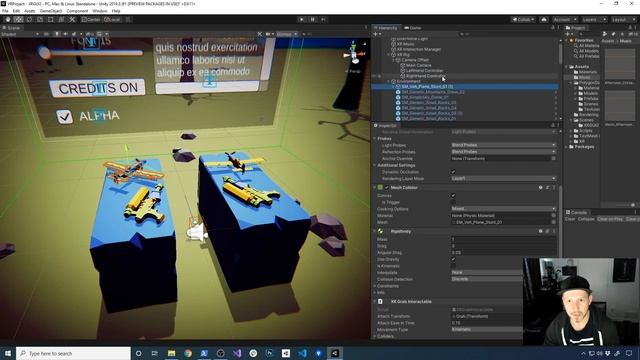This screenshot has width=640, height=360.
Task: Select the Hierarchy tab
Action: (x=385, y=28)
